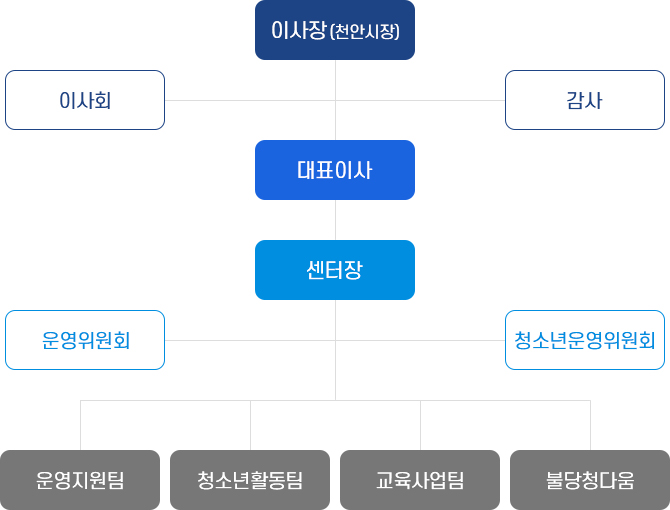Select the 청소년활동팀 team box
670x510 pixels.
pyautogui.click(x=250, y=480)
